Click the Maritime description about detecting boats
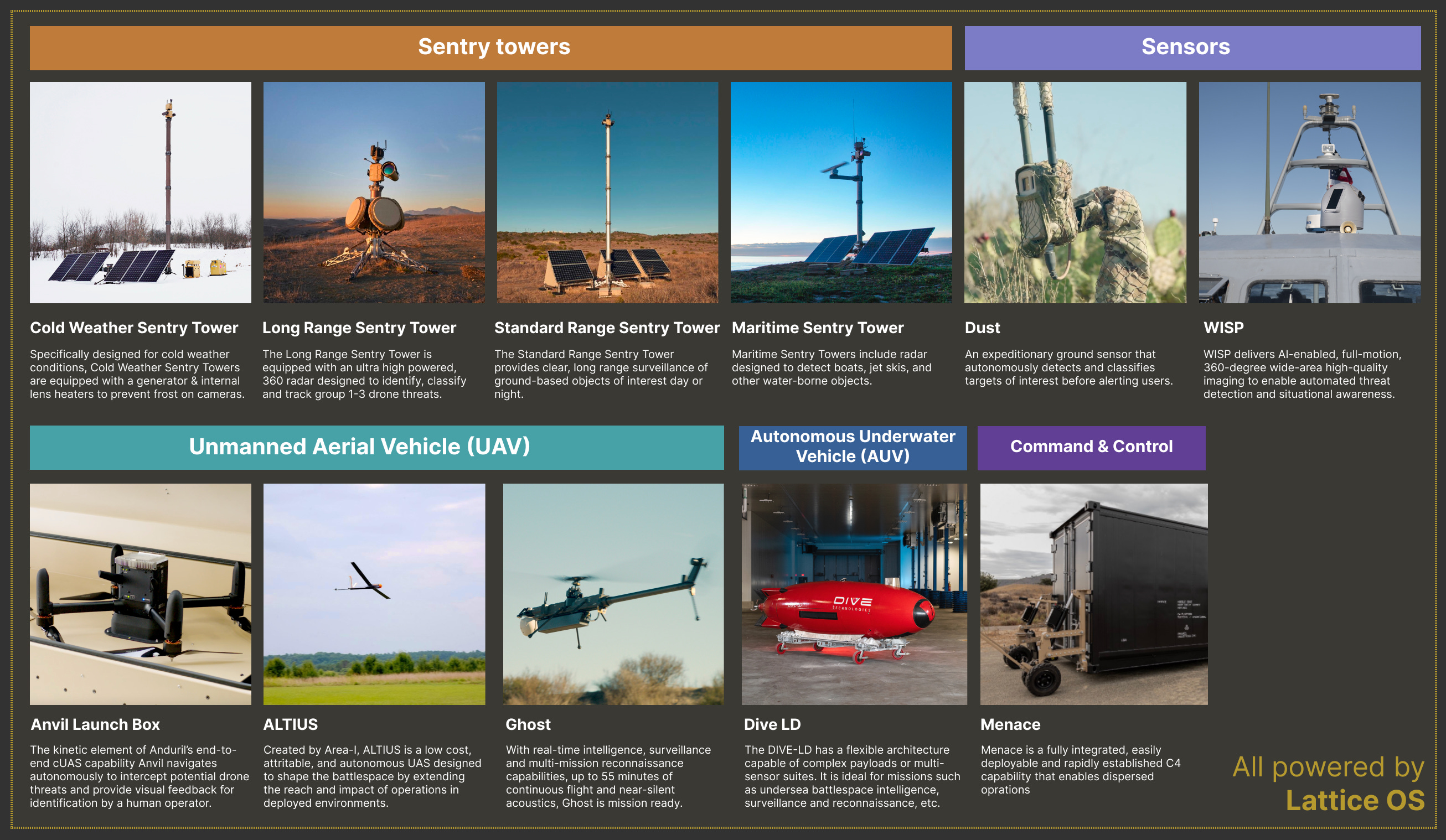 832,367
